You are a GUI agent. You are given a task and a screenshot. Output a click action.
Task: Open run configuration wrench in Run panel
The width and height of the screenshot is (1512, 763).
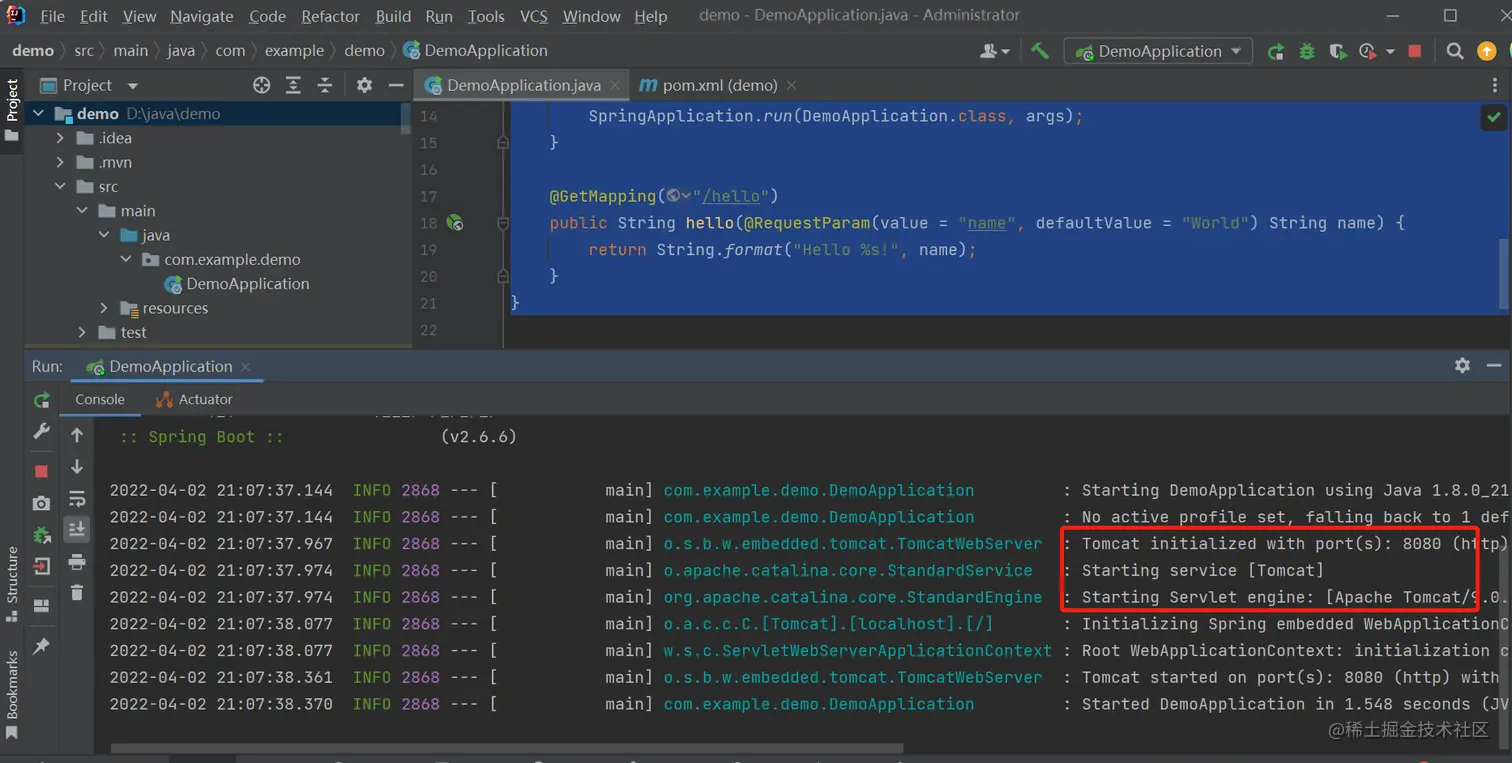(x=41, y=431)
